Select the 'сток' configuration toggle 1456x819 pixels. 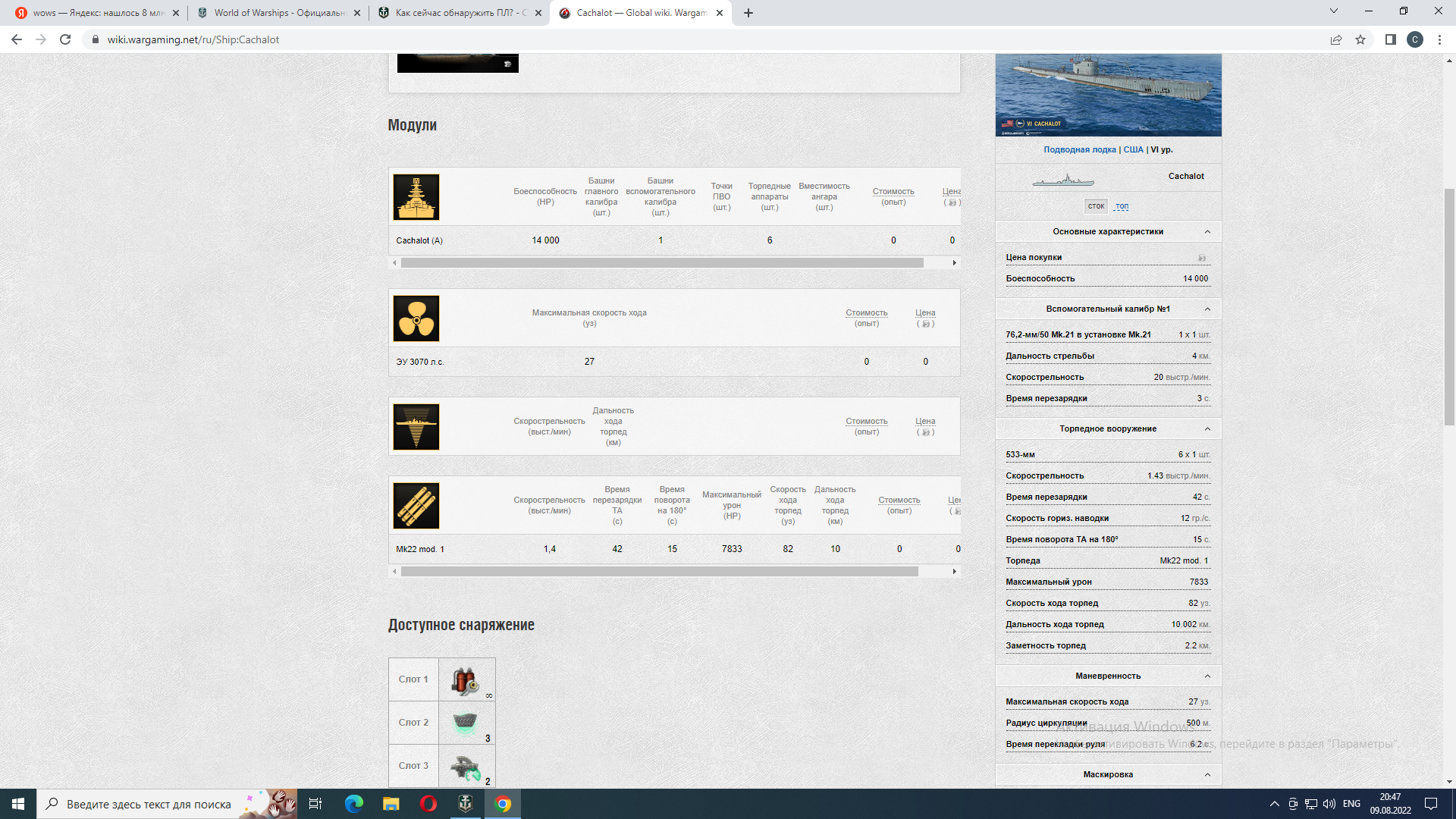(x=1096, y=206)
